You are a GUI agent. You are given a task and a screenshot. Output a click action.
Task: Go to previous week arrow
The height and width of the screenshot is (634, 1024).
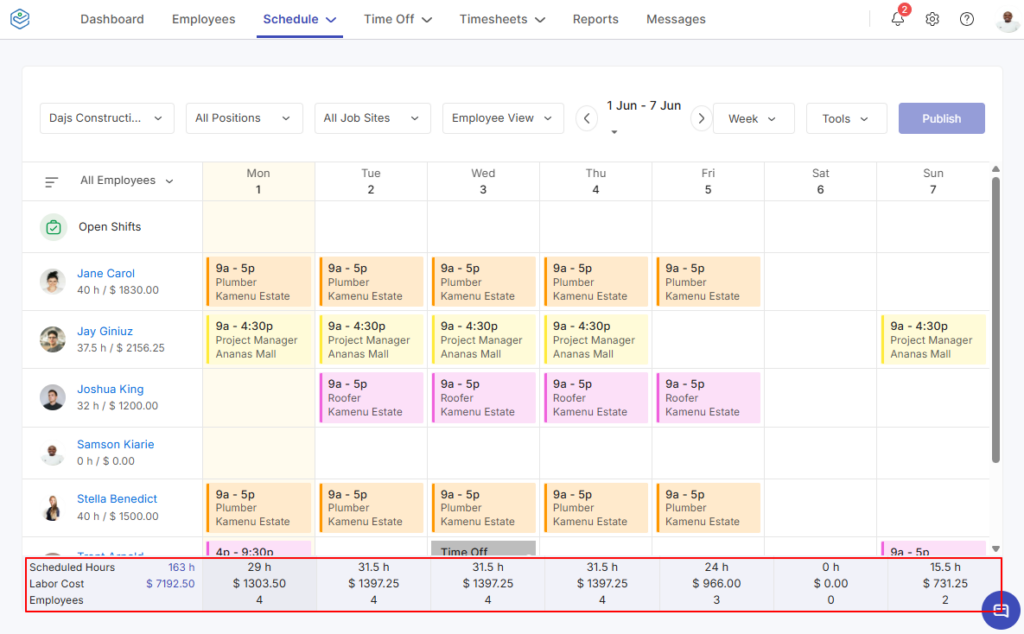(x=586, y=118)
